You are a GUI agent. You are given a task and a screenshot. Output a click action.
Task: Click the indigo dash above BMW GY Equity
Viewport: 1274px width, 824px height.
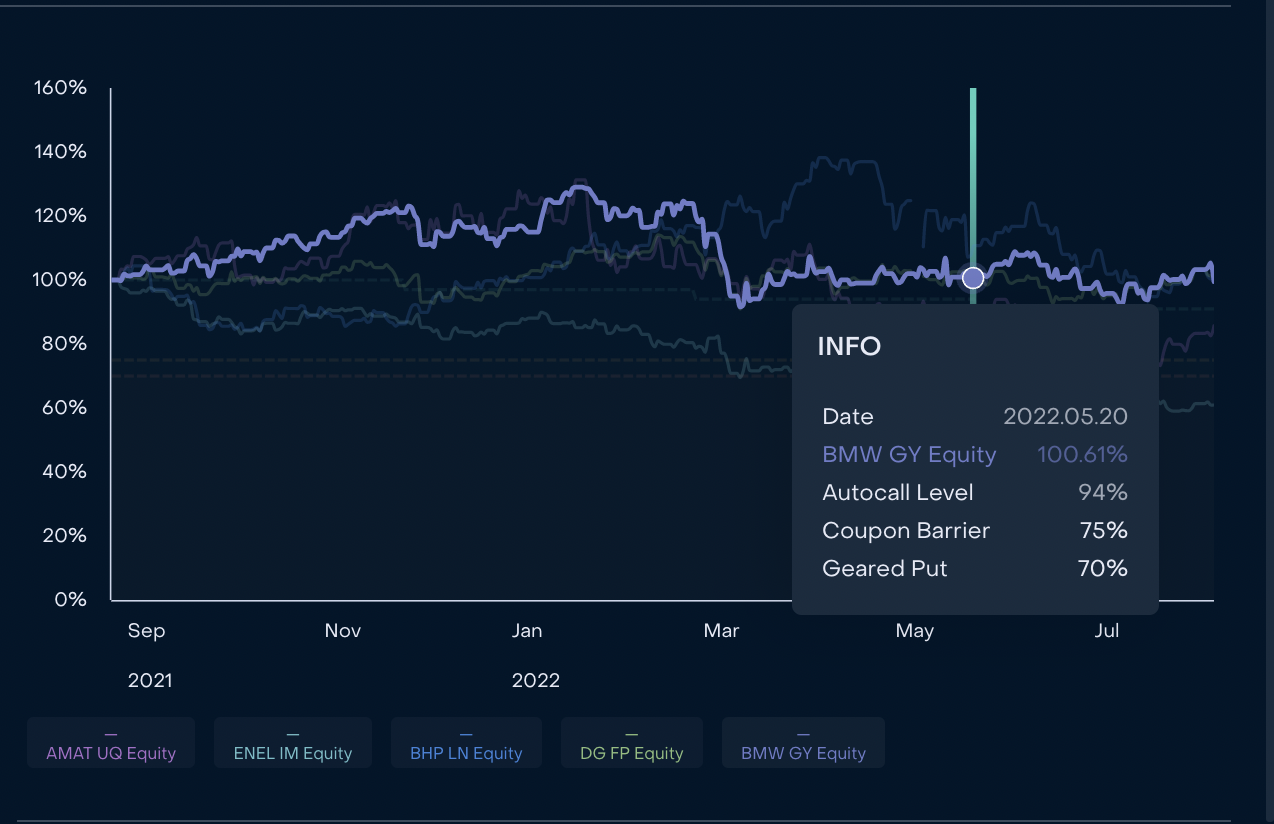(803, 735)
